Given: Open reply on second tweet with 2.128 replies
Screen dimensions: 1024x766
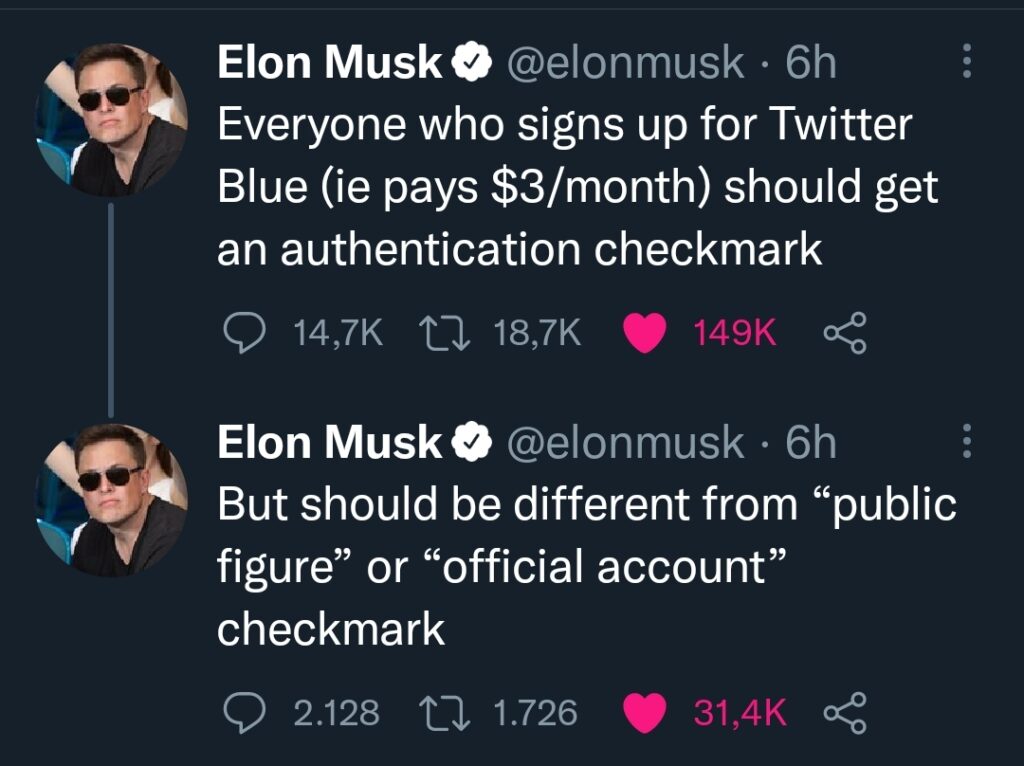Looking at the screenshot, I should [x=245, y=712].
